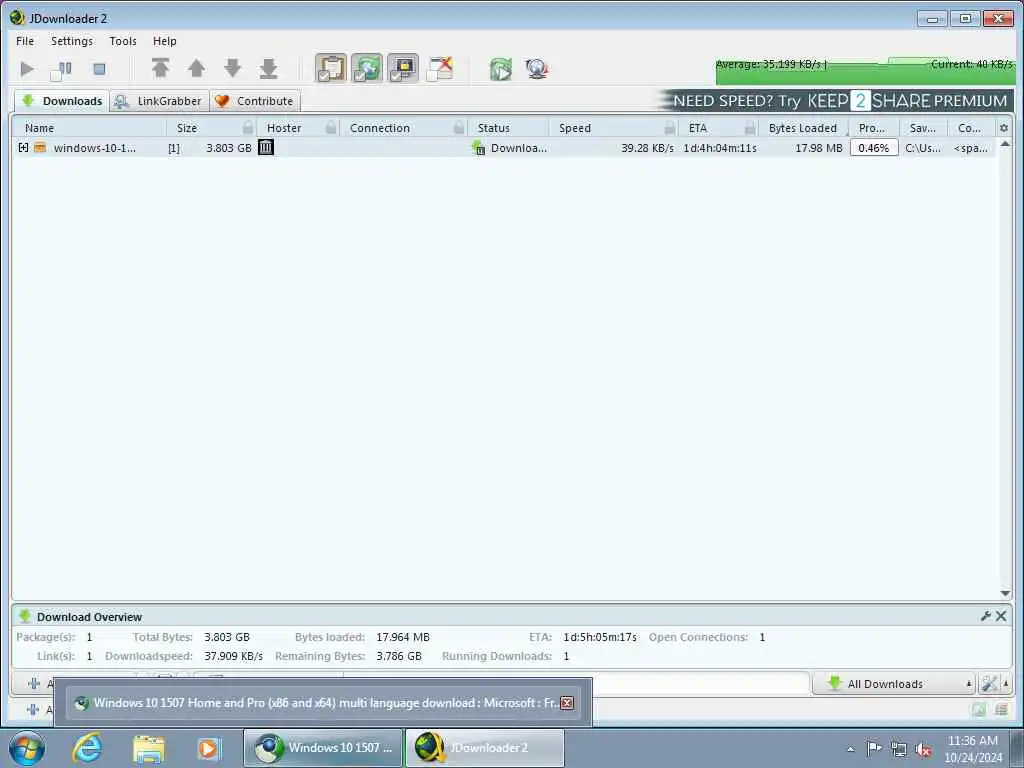Viewport: 1024px width, 768px height.
Task: Open the Tools menu
Action: pos(123,40)
